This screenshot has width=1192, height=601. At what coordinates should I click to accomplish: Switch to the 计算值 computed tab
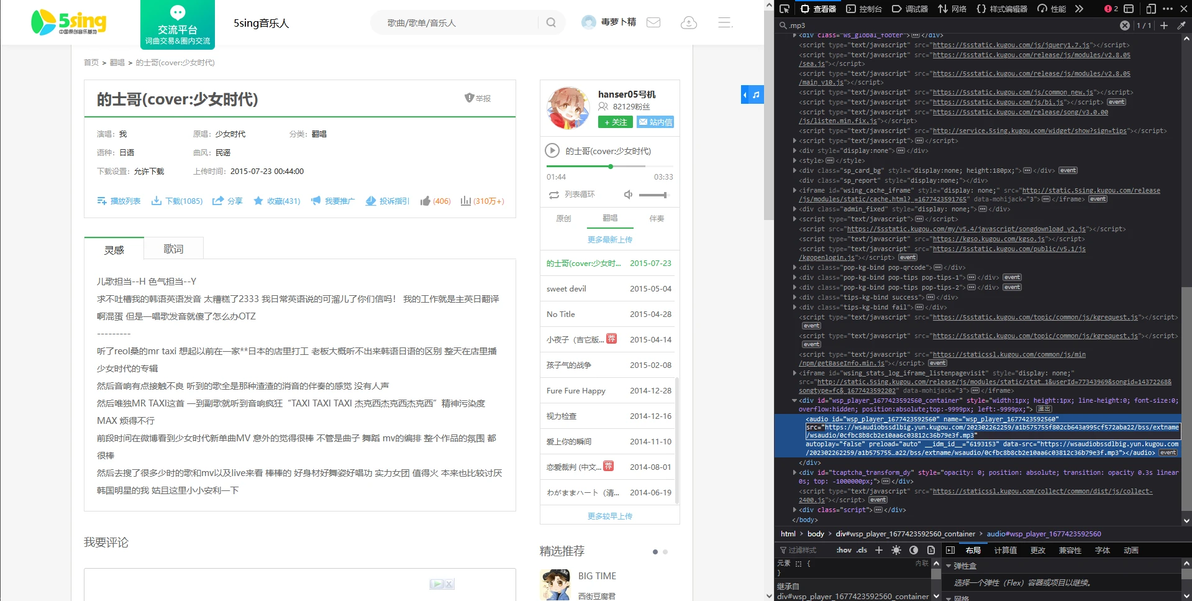[x=1005, y=550]
